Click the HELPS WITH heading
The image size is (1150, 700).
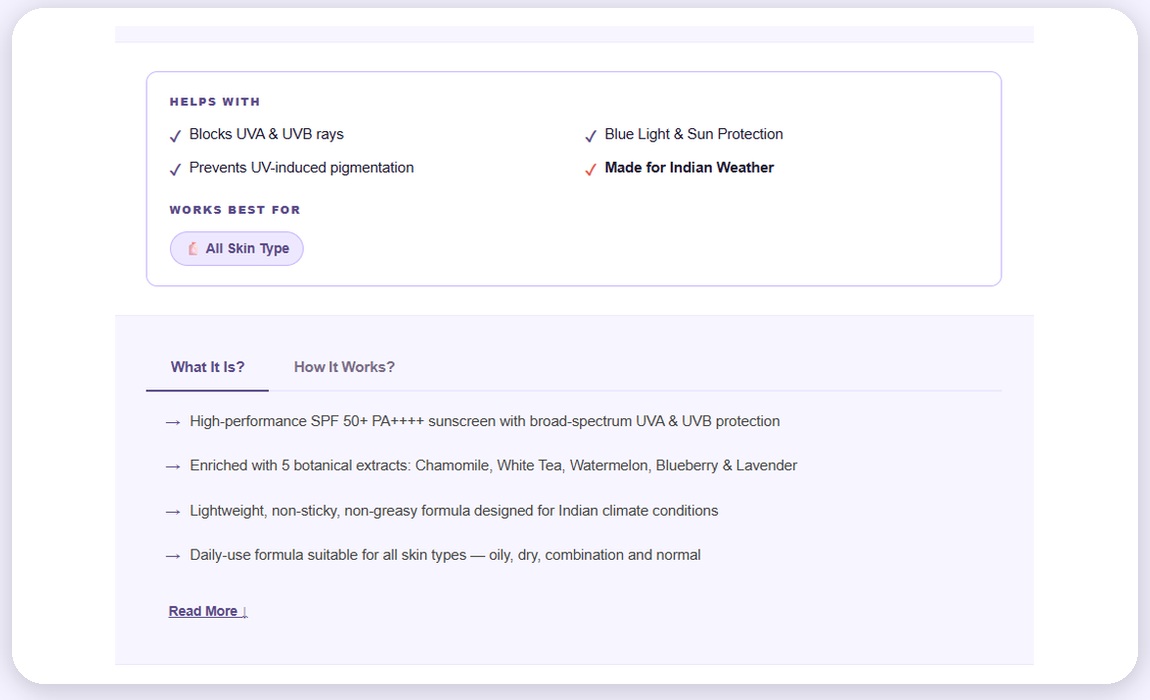pyautogui.click(x=215, y=102)
